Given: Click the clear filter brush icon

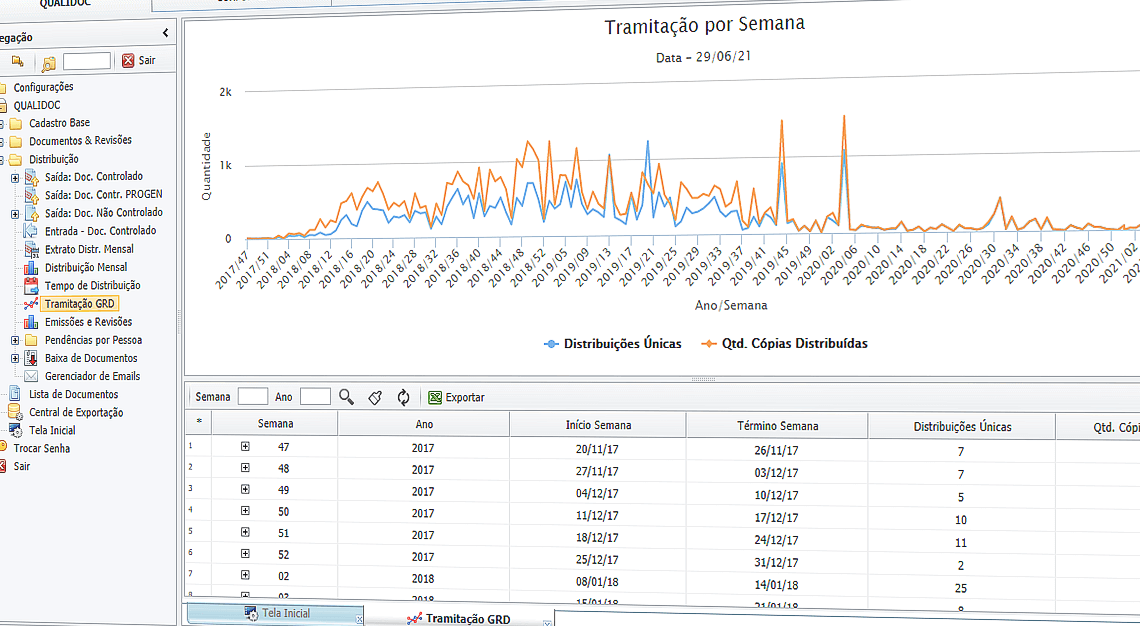Looking at the screenshot, I should click(375, 396).
